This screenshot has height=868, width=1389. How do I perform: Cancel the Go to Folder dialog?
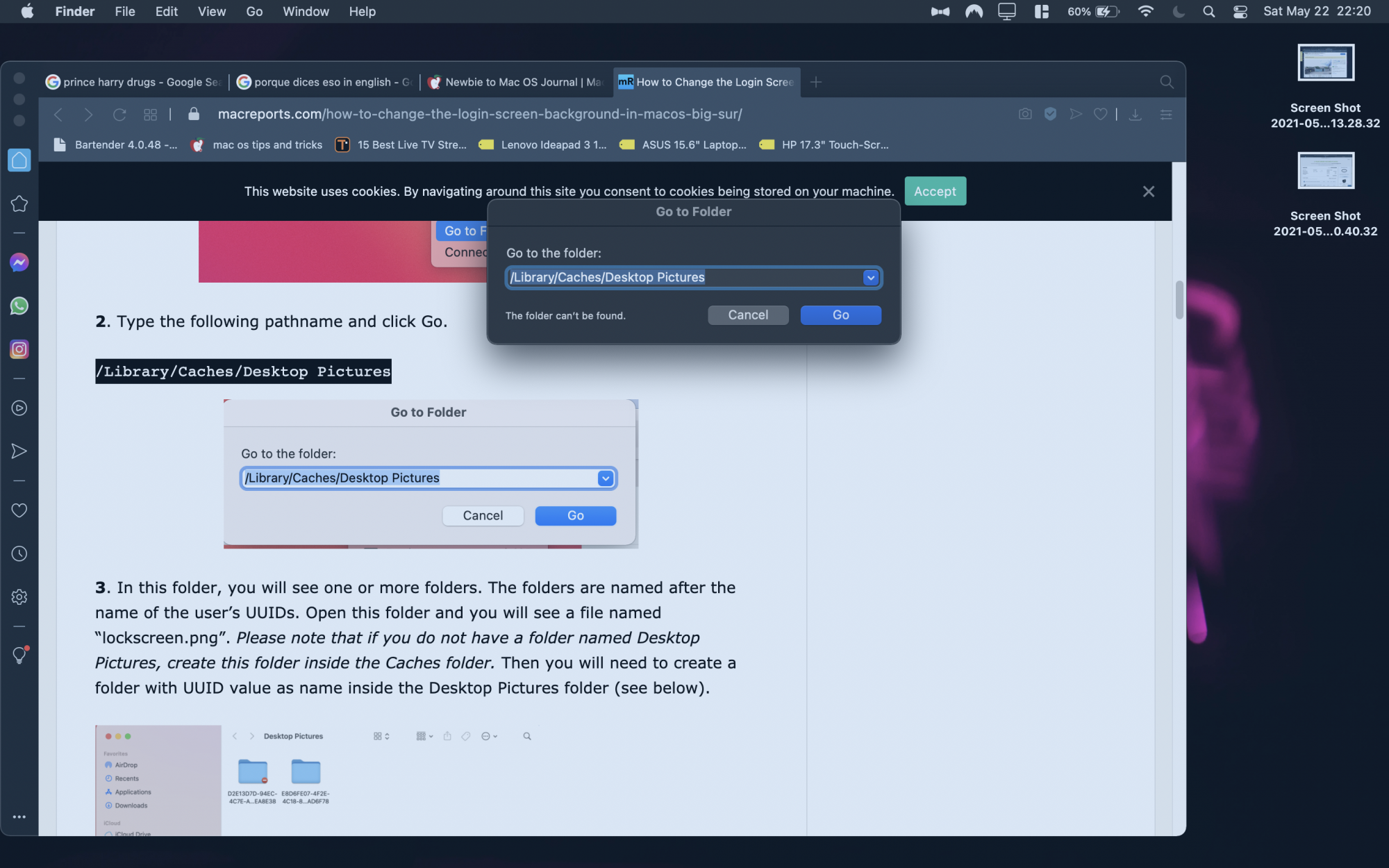pyautogui.click(x=747, y=314)
